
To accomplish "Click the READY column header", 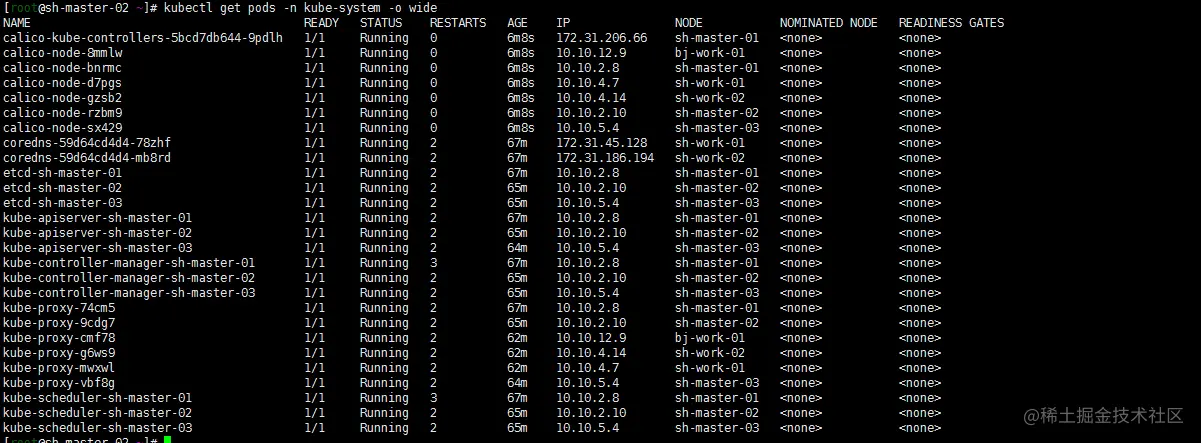I will click(321, 23).
